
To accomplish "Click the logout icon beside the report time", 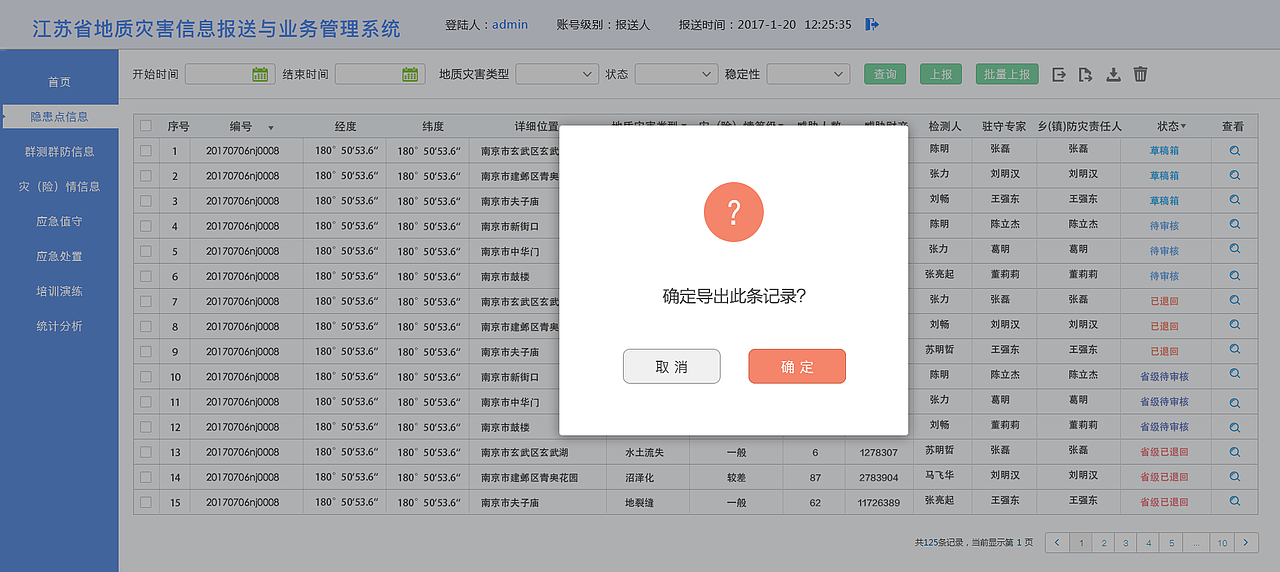I will (x=872, y=24).
